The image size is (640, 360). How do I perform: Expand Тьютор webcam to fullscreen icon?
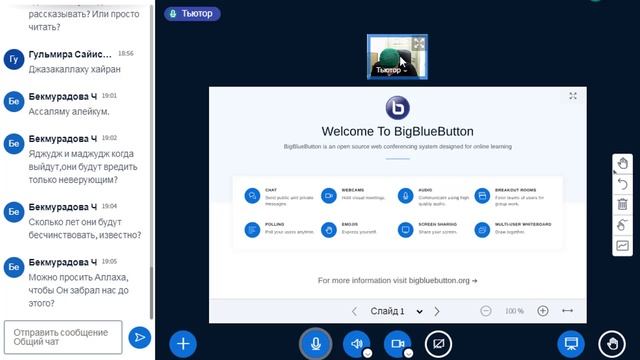[419, 44]
